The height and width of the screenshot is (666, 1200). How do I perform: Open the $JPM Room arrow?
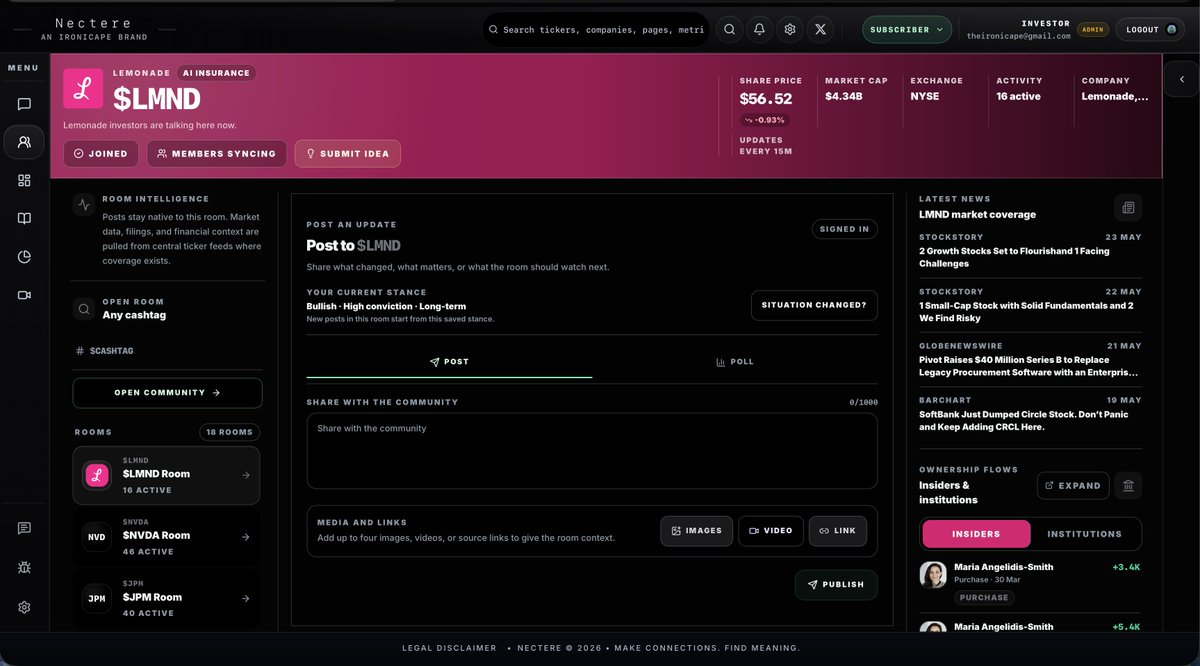(x=246, y=598)
